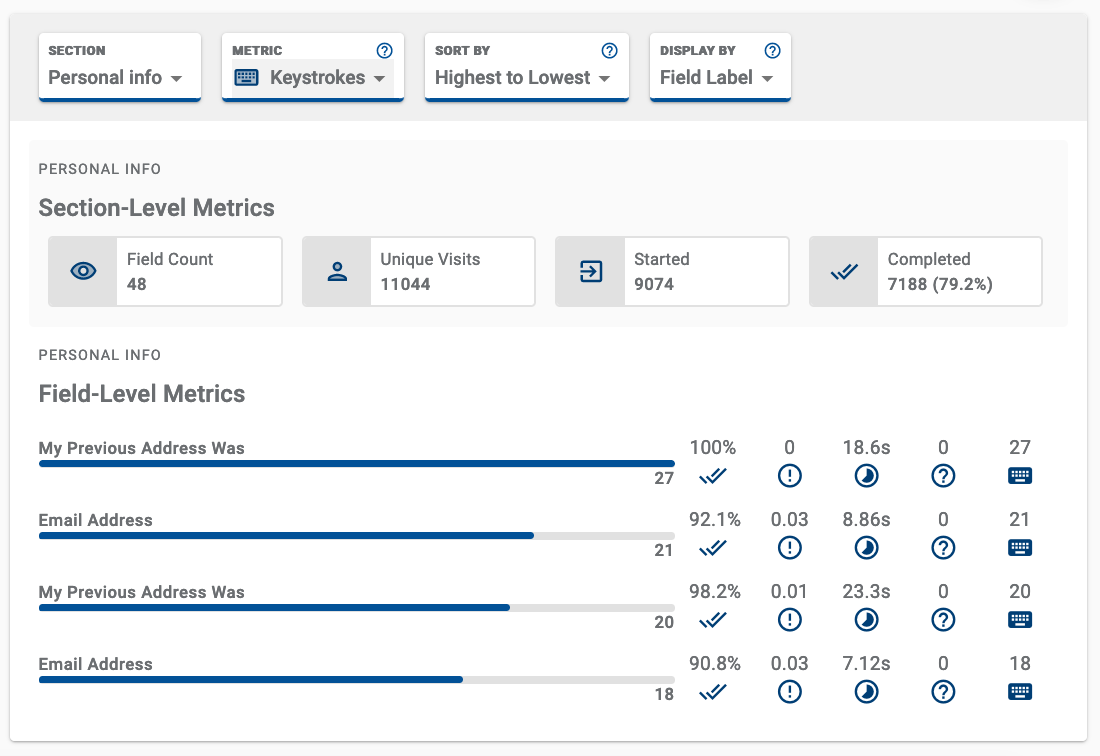Click the clock icon under 23.3s
Image resolution: width=1100 pixels, height=756 pixels.
click(866, 620)
